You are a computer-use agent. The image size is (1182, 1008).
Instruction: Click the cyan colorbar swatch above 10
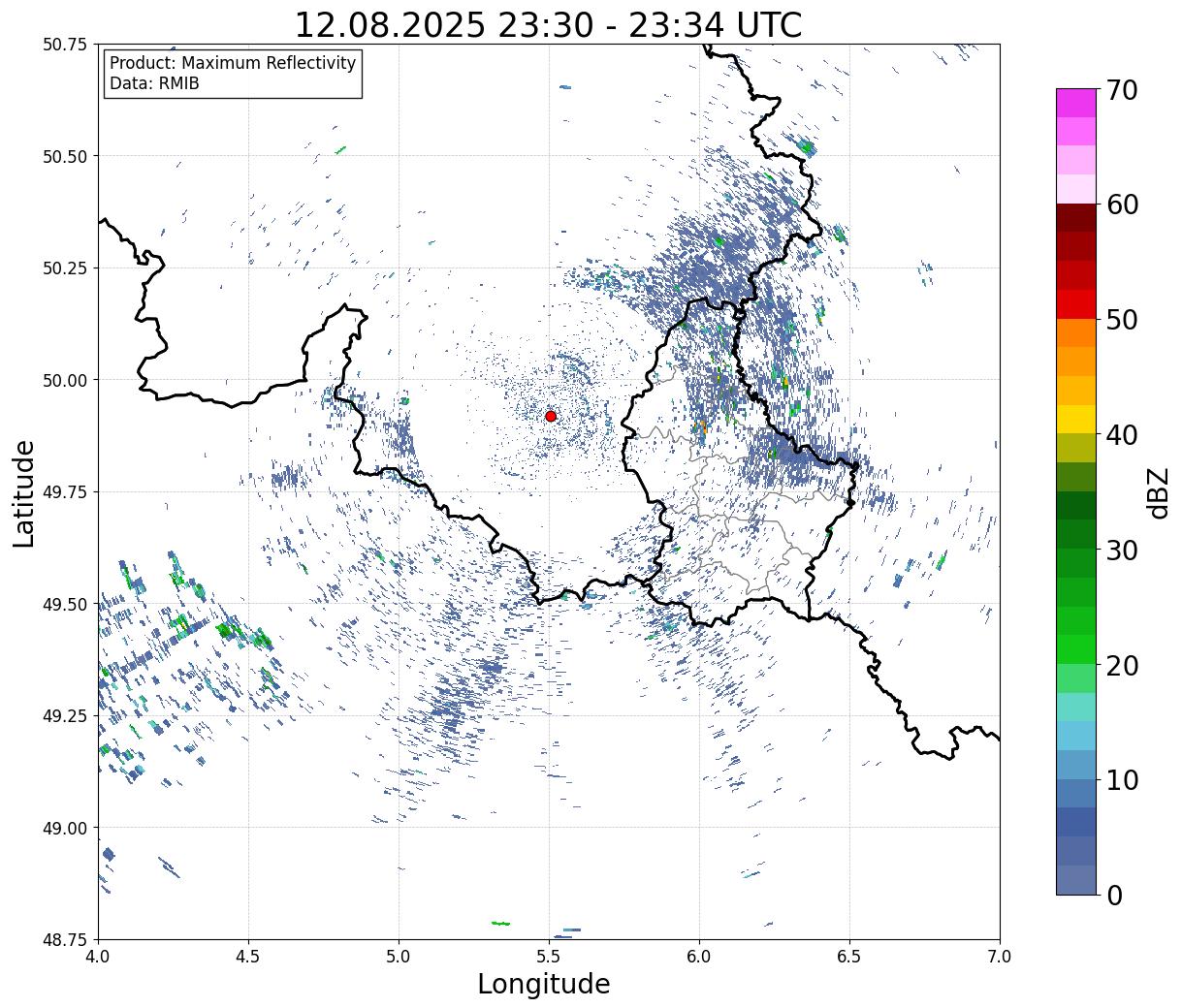pyautogui.click(x=1076, y=737)
